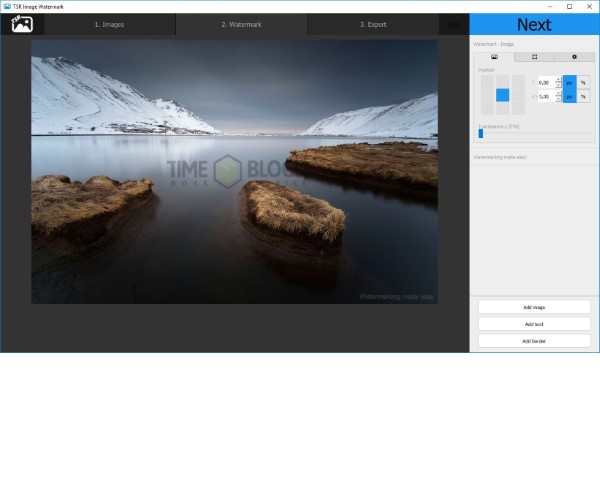Click the Add border button
Image resolution: width=600 pixels, height=483 pixels.
point(534,341)
